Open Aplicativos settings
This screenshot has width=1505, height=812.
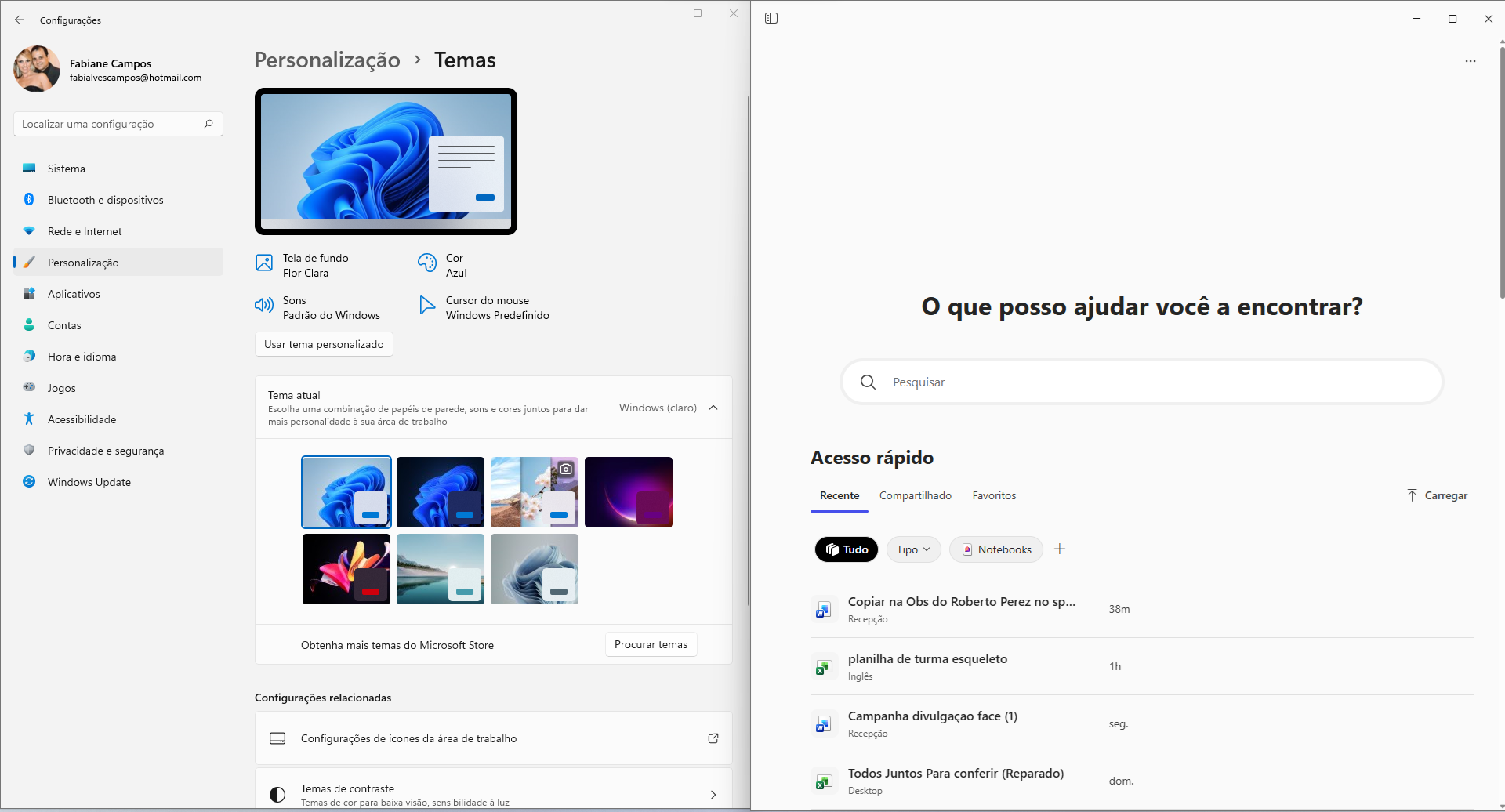tap(118, 294)
